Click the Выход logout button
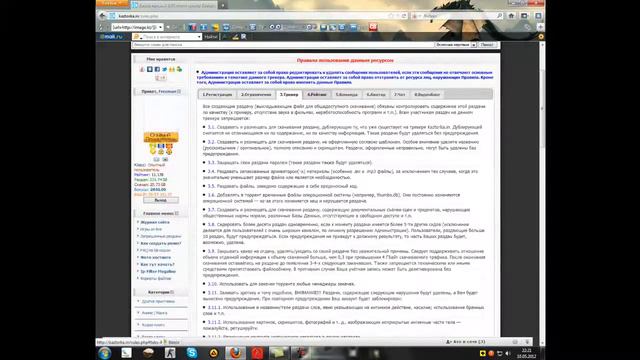The width and height of the screenshot is (640, 360). coord(160,200)
